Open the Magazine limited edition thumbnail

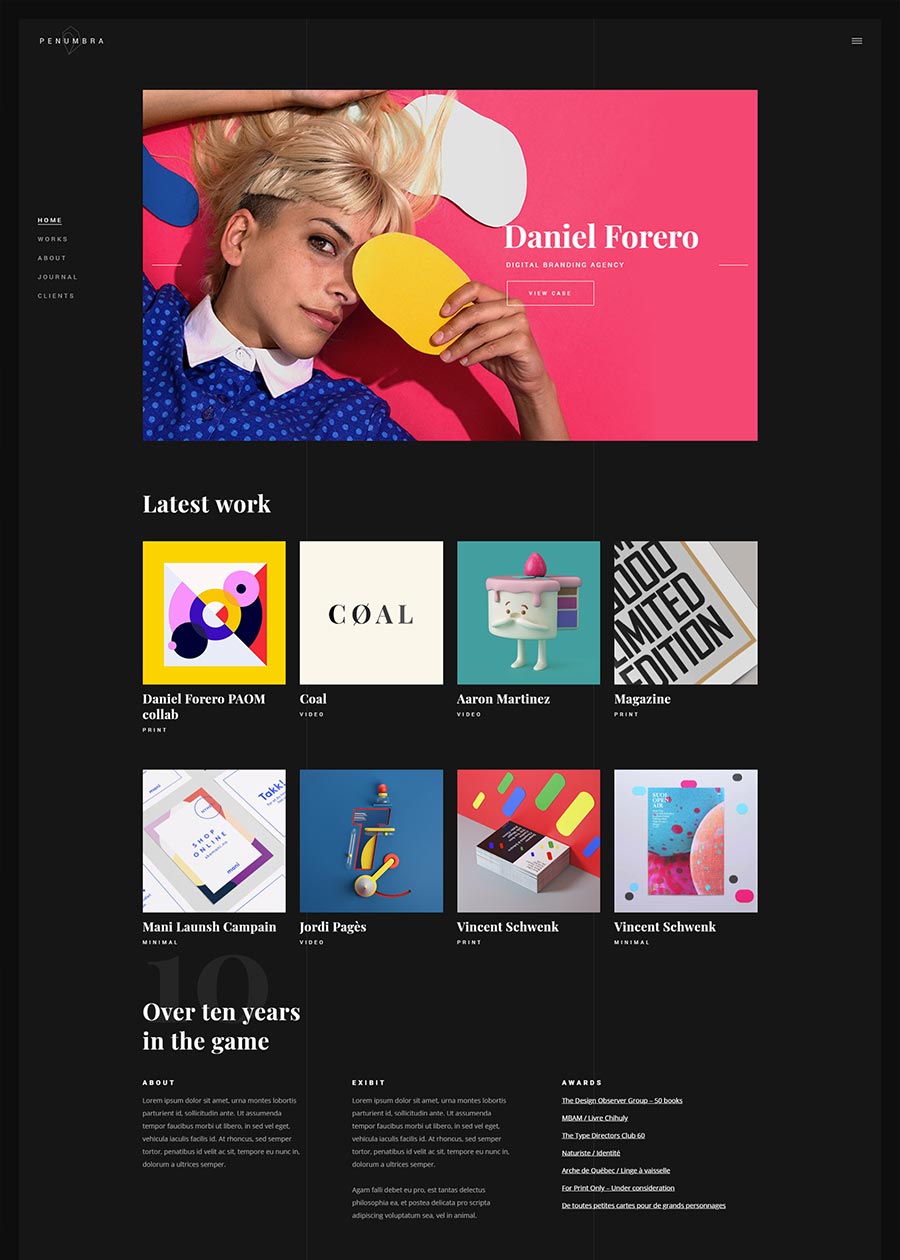pyautogui.click(x=686, y=613)
